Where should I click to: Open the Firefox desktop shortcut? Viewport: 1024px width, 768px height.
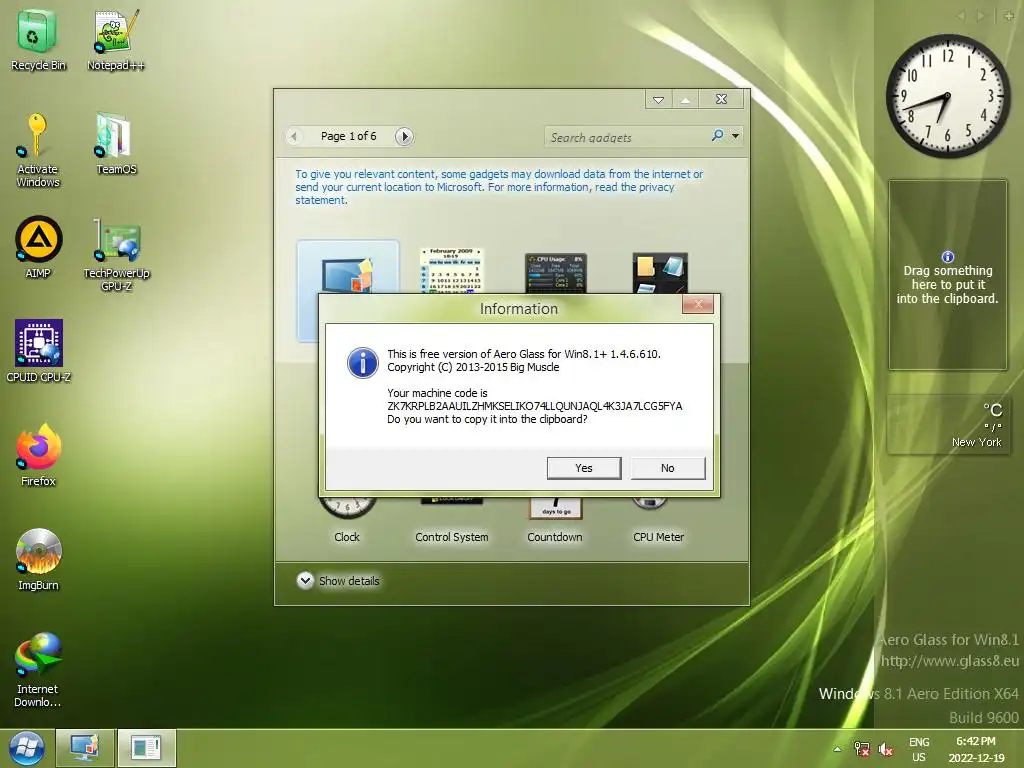point(38,455)
